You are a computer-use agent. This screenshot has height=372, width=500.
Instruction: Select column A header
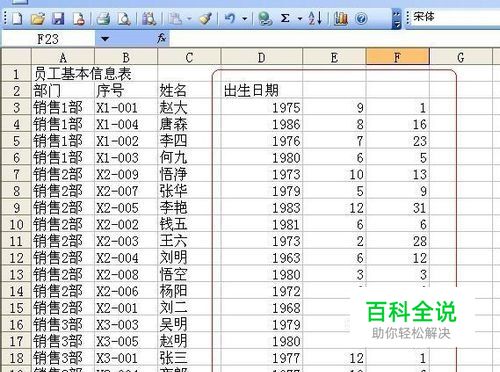[x=63, y=57]
